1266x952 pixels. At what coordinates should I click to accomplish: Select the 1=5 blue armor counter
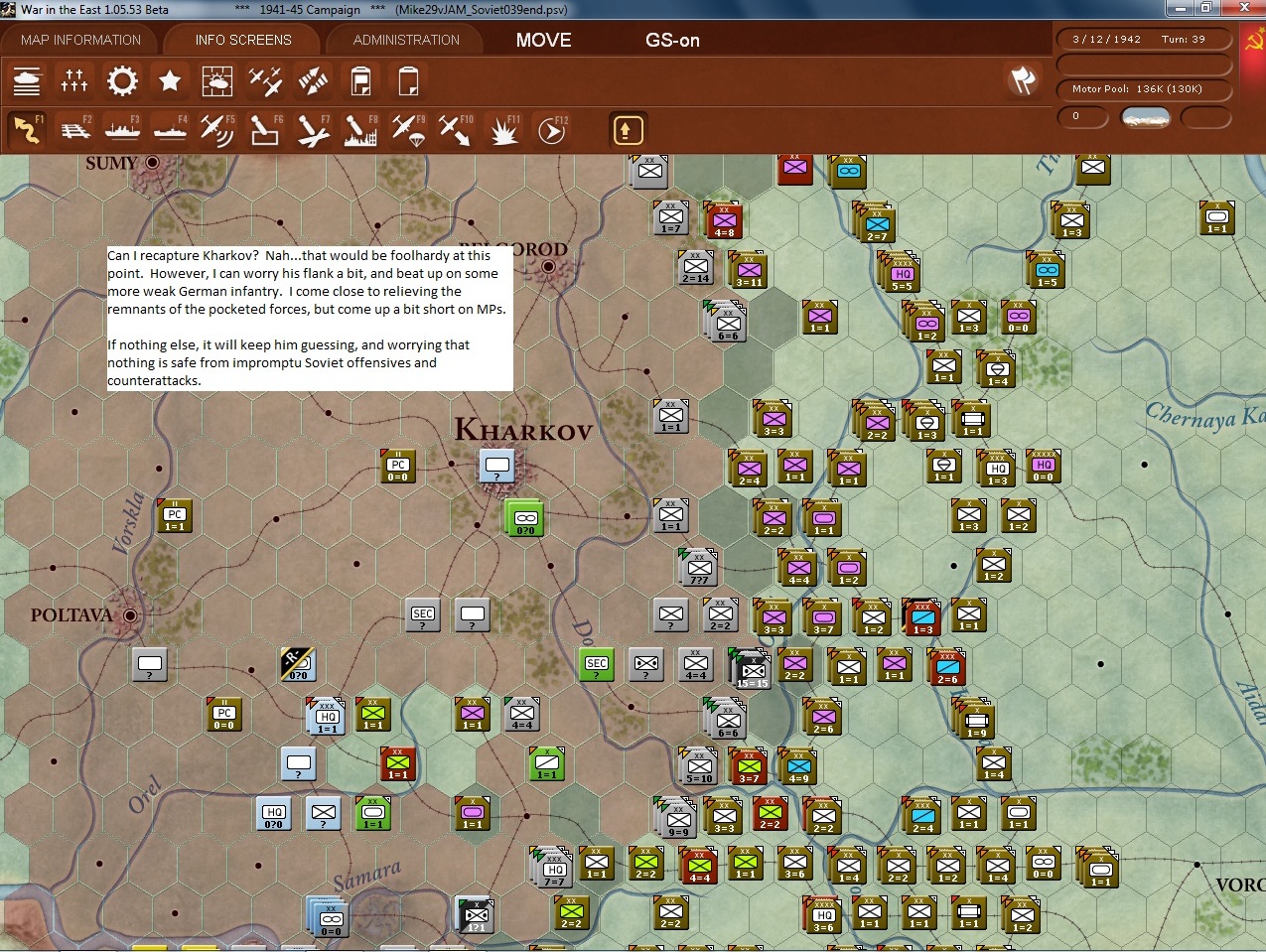(1047, 269)
